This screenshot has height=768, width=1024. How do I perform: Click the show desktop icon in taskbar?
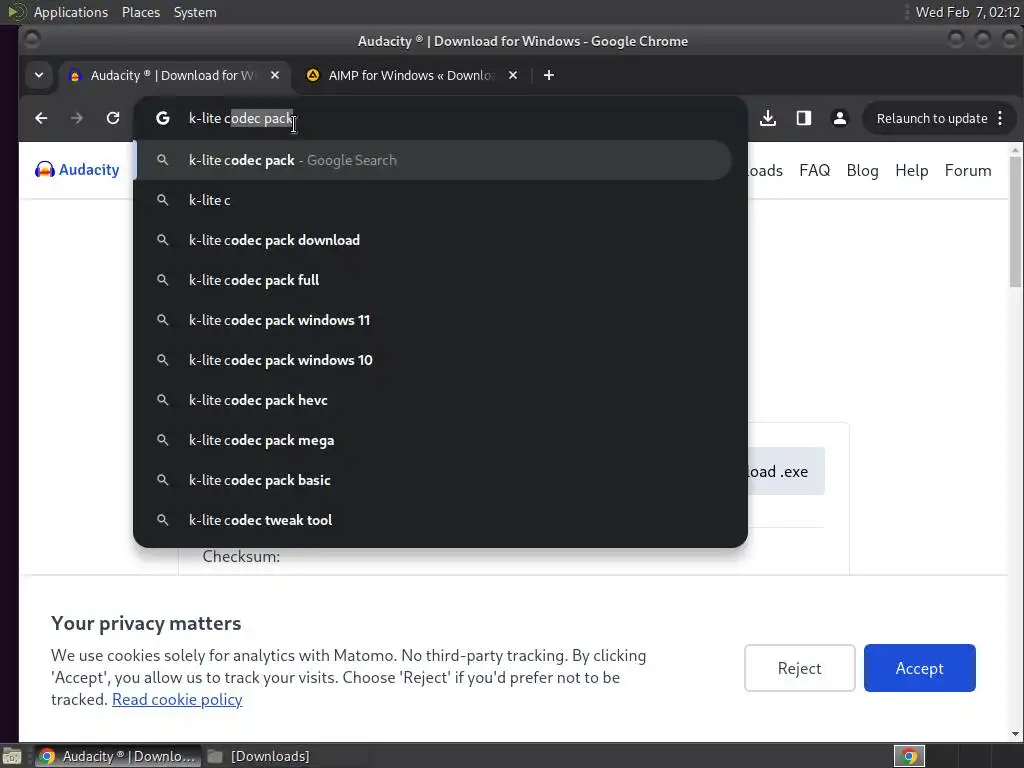[x=12, y=756]
